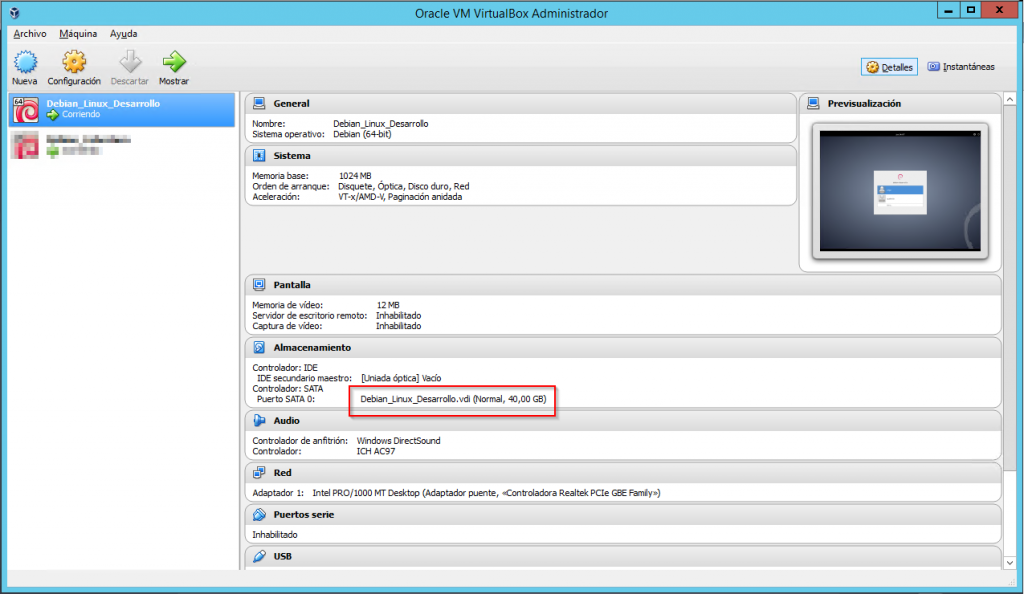This screenshot has width=1024, height=594.
Task: Open the Ayuda menu
Action: tap(123, 33)
